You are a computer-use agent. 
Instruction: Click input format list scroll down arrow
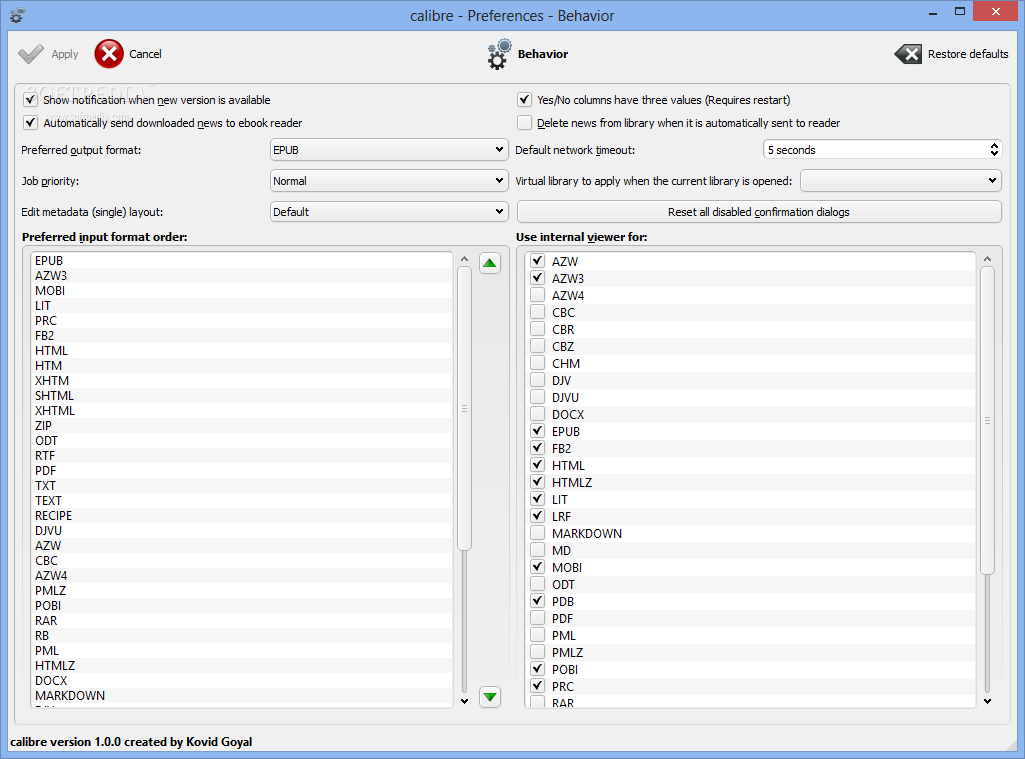pyautogui.click(x=465, y=701)
